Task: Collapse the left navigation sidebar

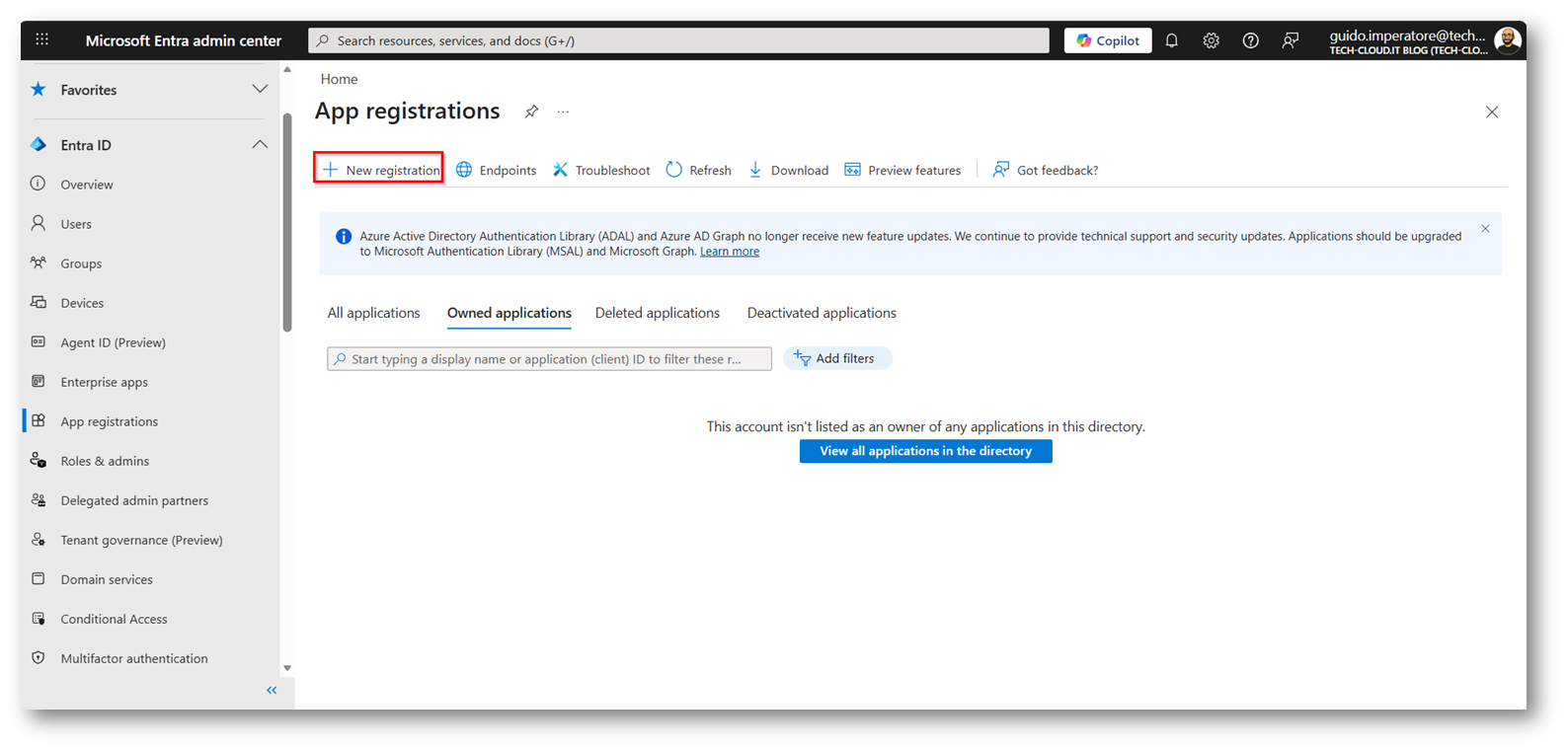Action: point(272,691)
